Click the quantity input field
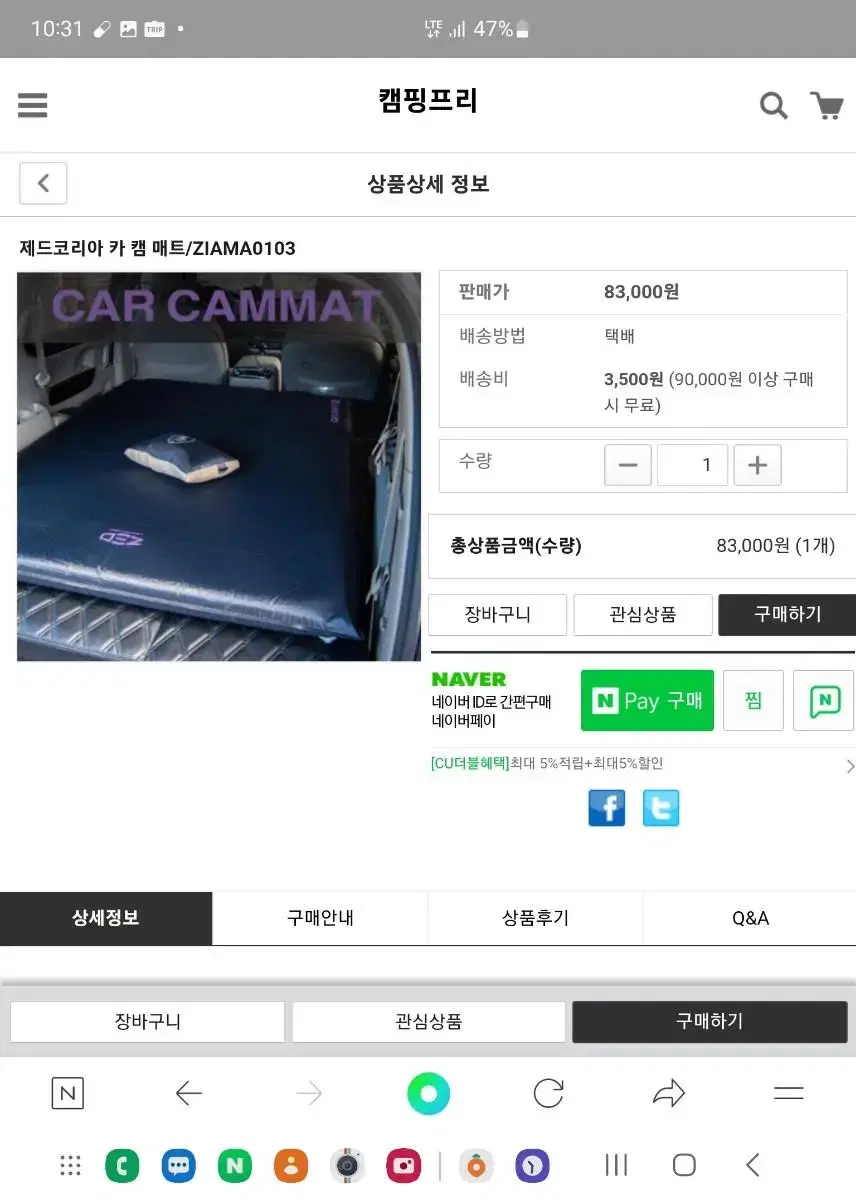The height and width of the screenshot is (1200, 856). [693, 465]
